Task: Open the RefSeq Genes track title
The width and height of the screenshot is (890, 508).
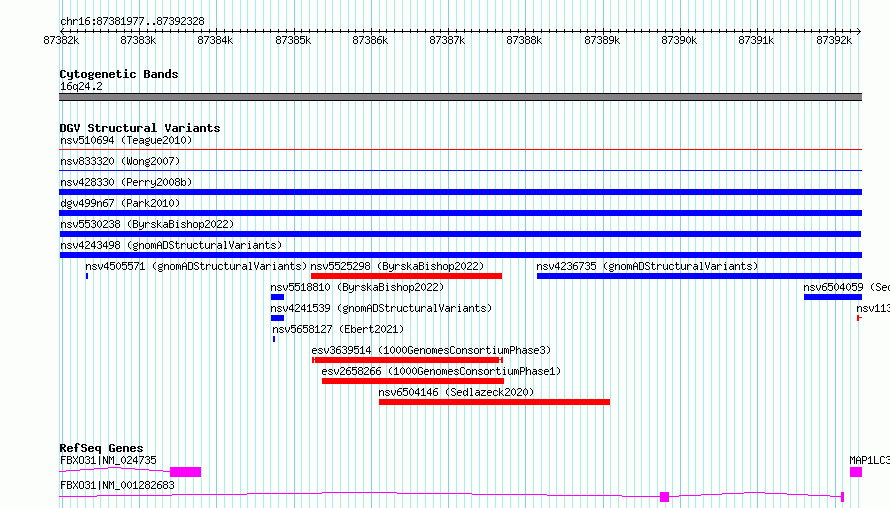Action: [x=101, y=448]
